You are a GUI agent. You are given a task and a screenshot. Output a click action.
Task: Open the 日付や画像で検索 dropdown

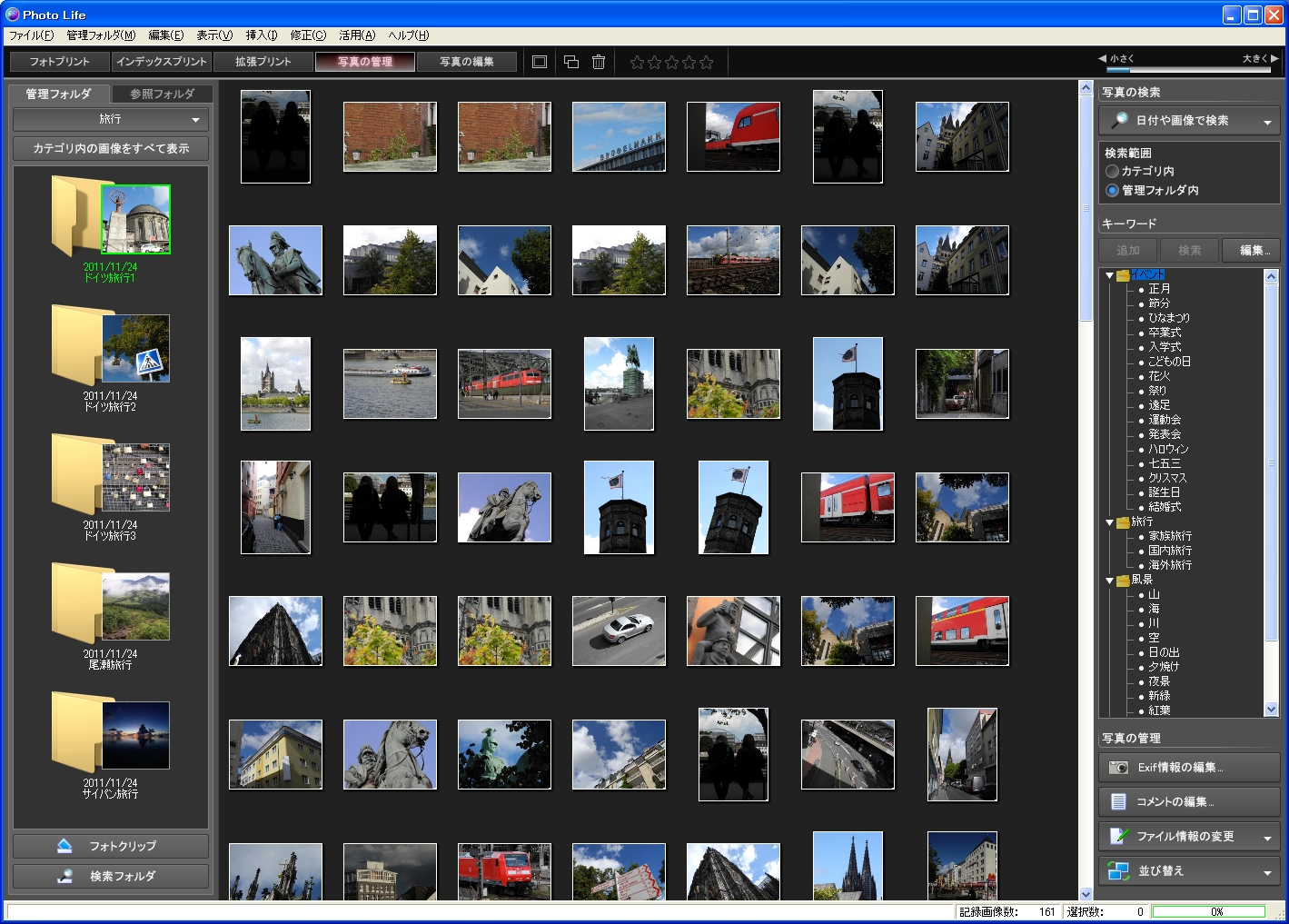1189,121
